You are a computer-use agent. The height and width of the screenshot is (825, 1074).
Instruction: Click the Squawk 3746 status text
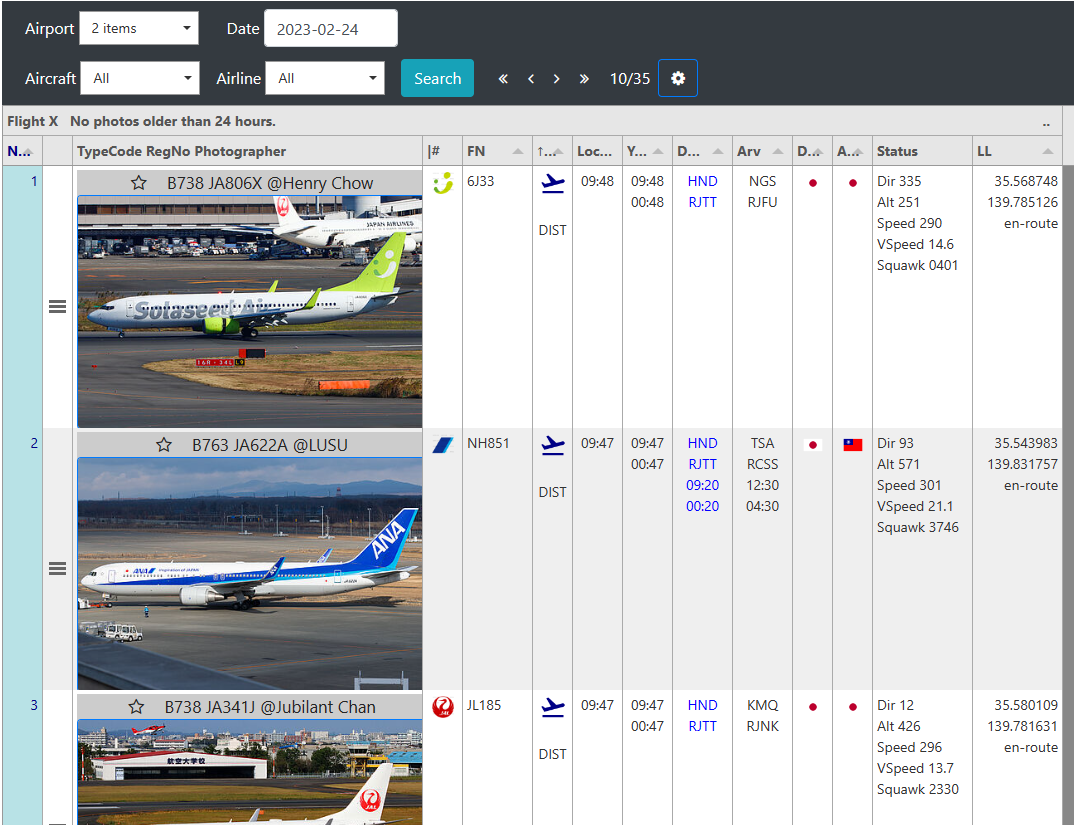click(918, 527)
